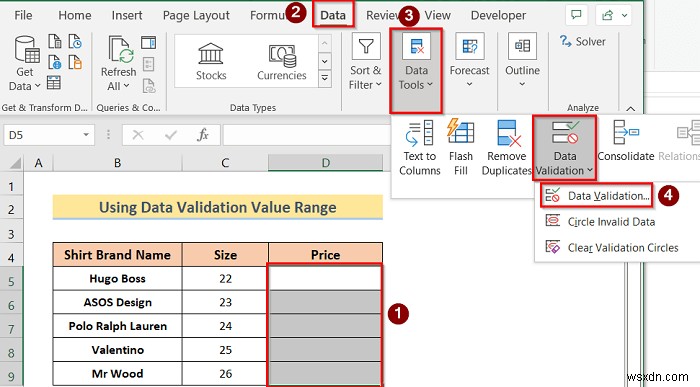Switch to the Developer tab

[x=498, y=15]
